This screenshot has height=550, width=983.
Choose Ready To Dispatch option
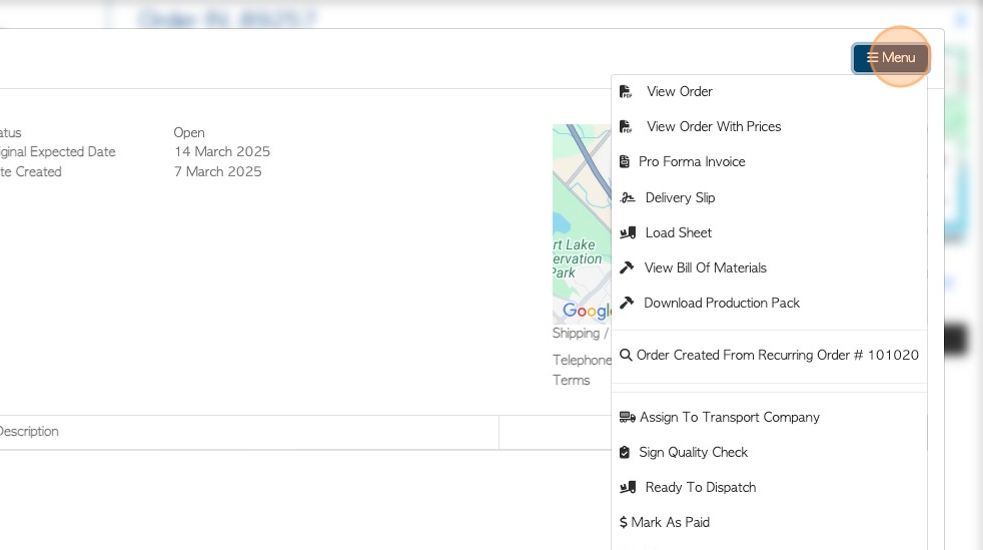point(700,488)
